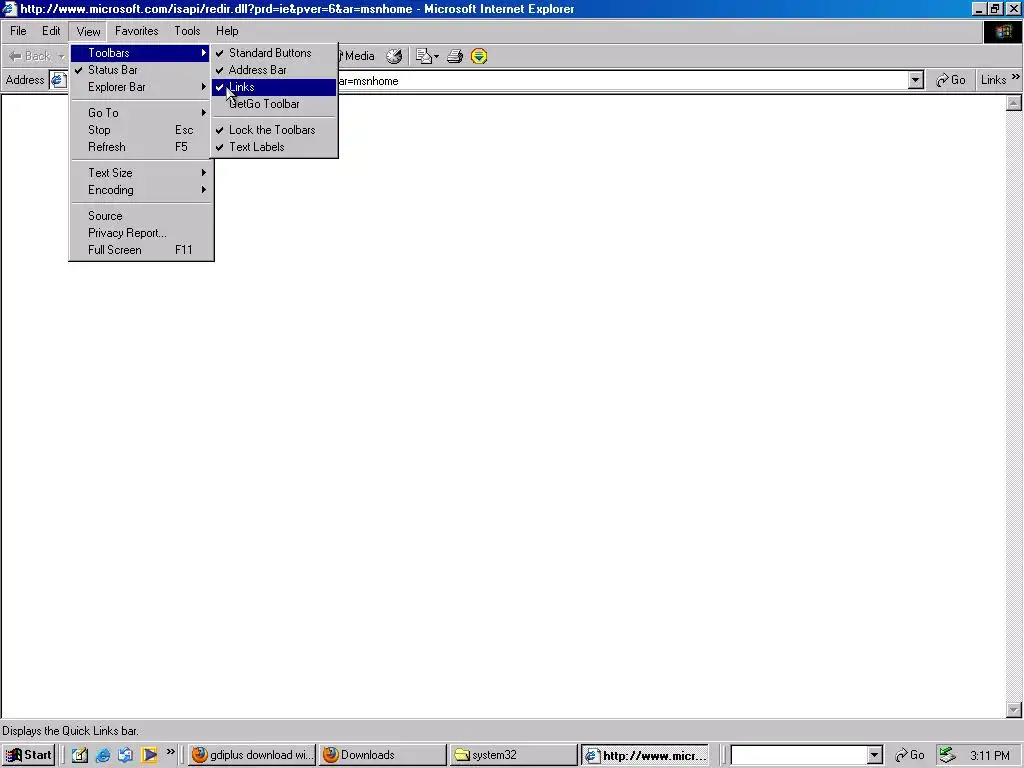Image resolution: width=1024 pixels, height=768 pixels.
Task: Click the http://www.micr... taskbar button
Action: coord(645,755)
